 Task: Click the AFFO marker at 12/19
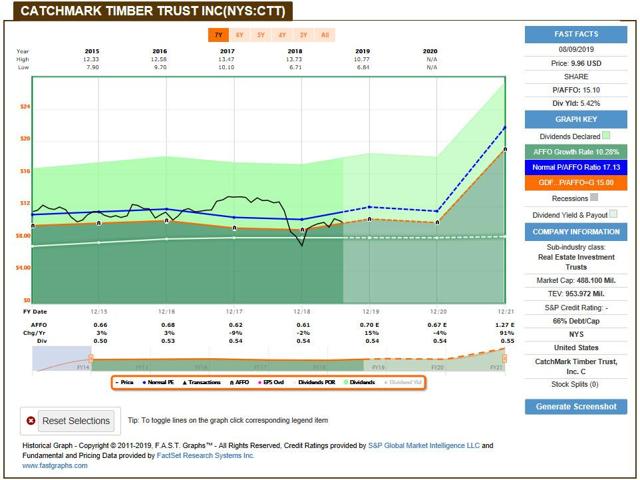tap(370, 220)
